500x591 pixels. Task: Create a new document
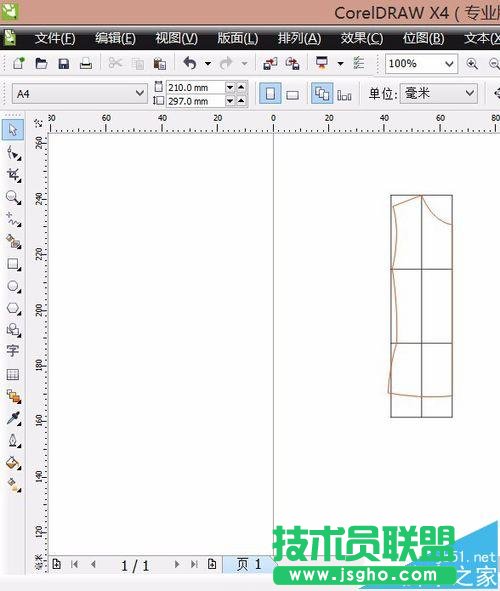click(18, 63)
